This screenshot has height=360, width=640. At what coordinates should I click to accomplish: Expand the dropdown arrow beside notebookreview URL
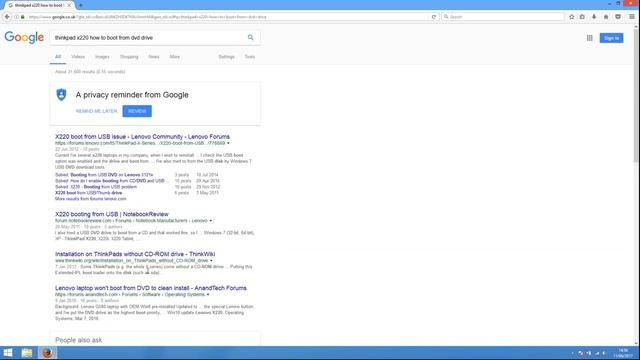211,221
